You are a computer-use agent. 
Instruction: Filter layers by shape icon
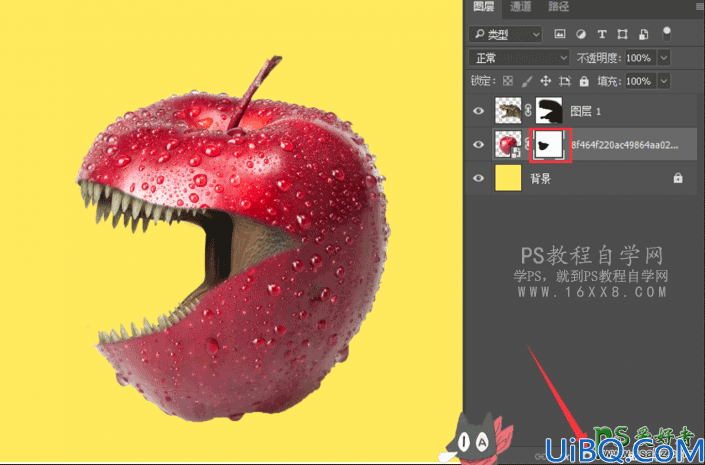622,34
